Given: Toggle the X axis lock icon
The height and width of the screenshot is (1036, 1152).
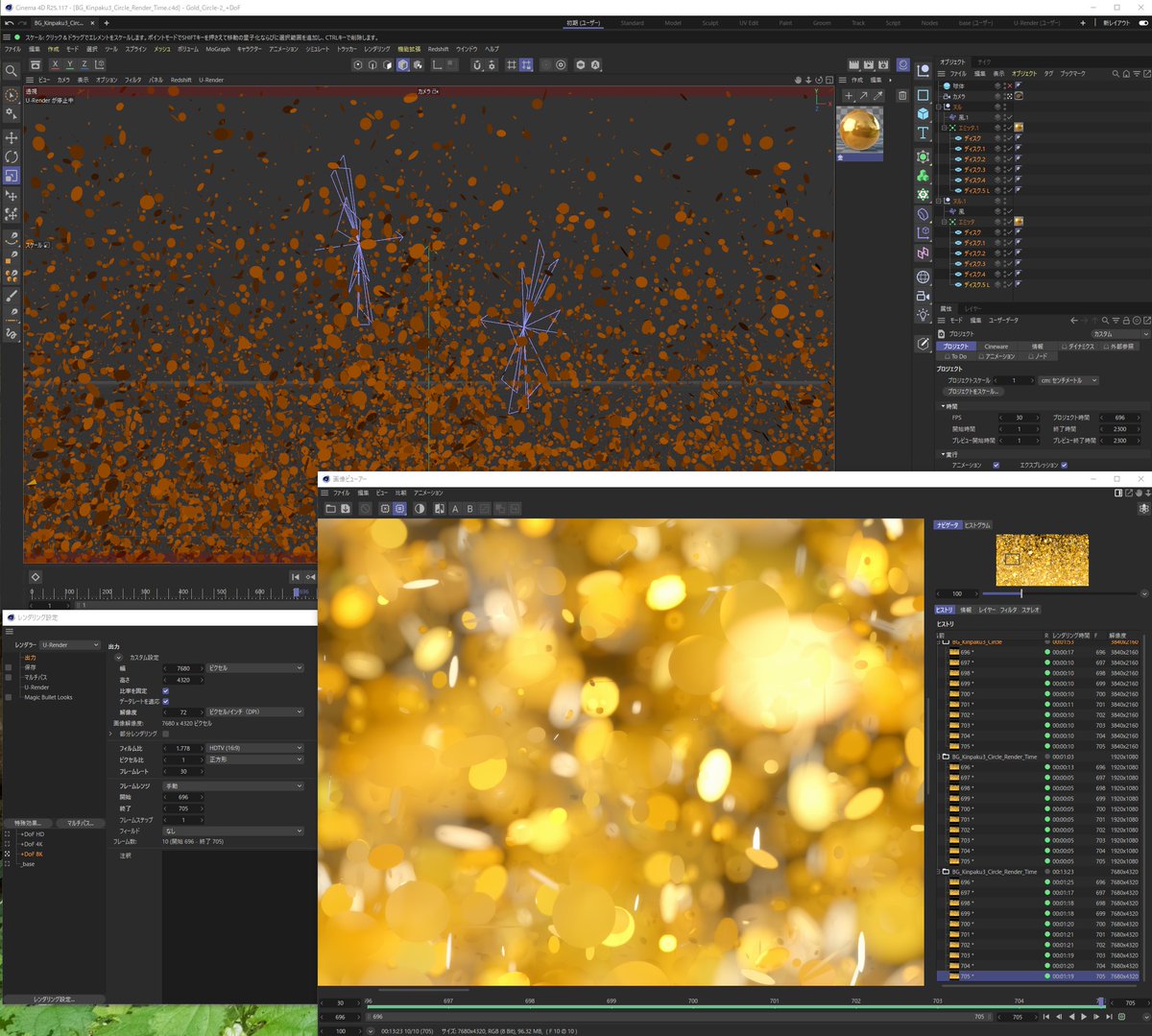Looking at the screenshot, I should [x=55, y=64].
